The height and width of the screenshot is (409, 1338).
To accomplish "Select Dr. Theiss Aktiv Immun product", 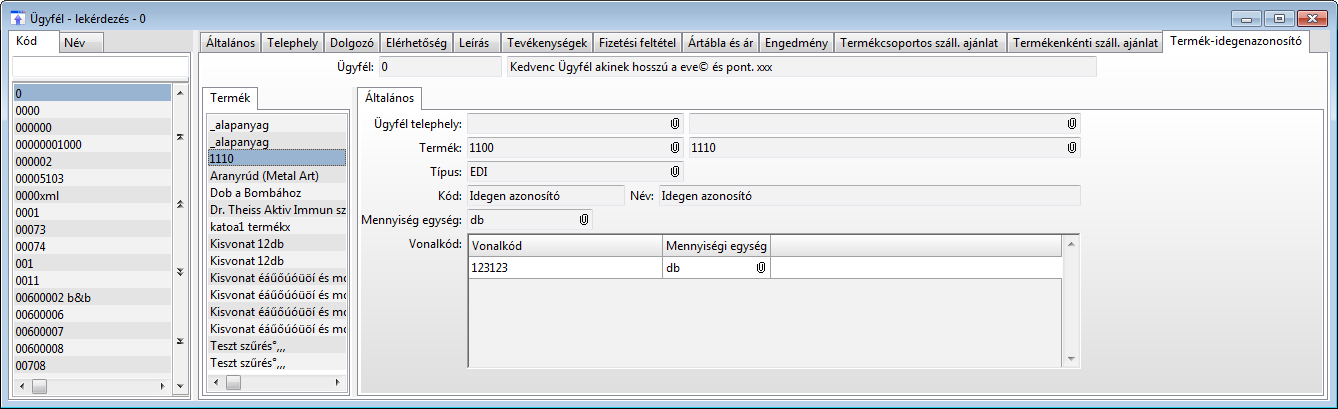I will click(277, 209).
